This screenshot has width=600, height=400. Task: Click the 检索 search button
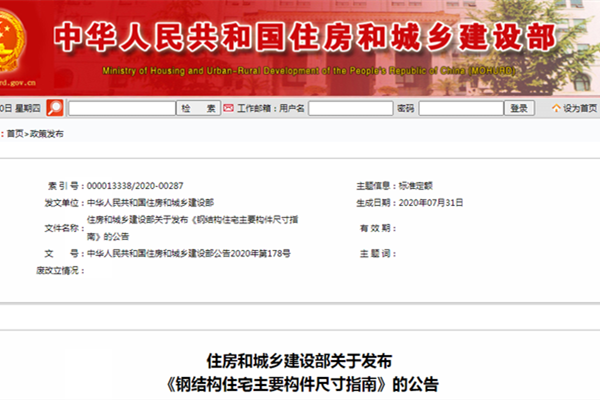click(198, 108)
